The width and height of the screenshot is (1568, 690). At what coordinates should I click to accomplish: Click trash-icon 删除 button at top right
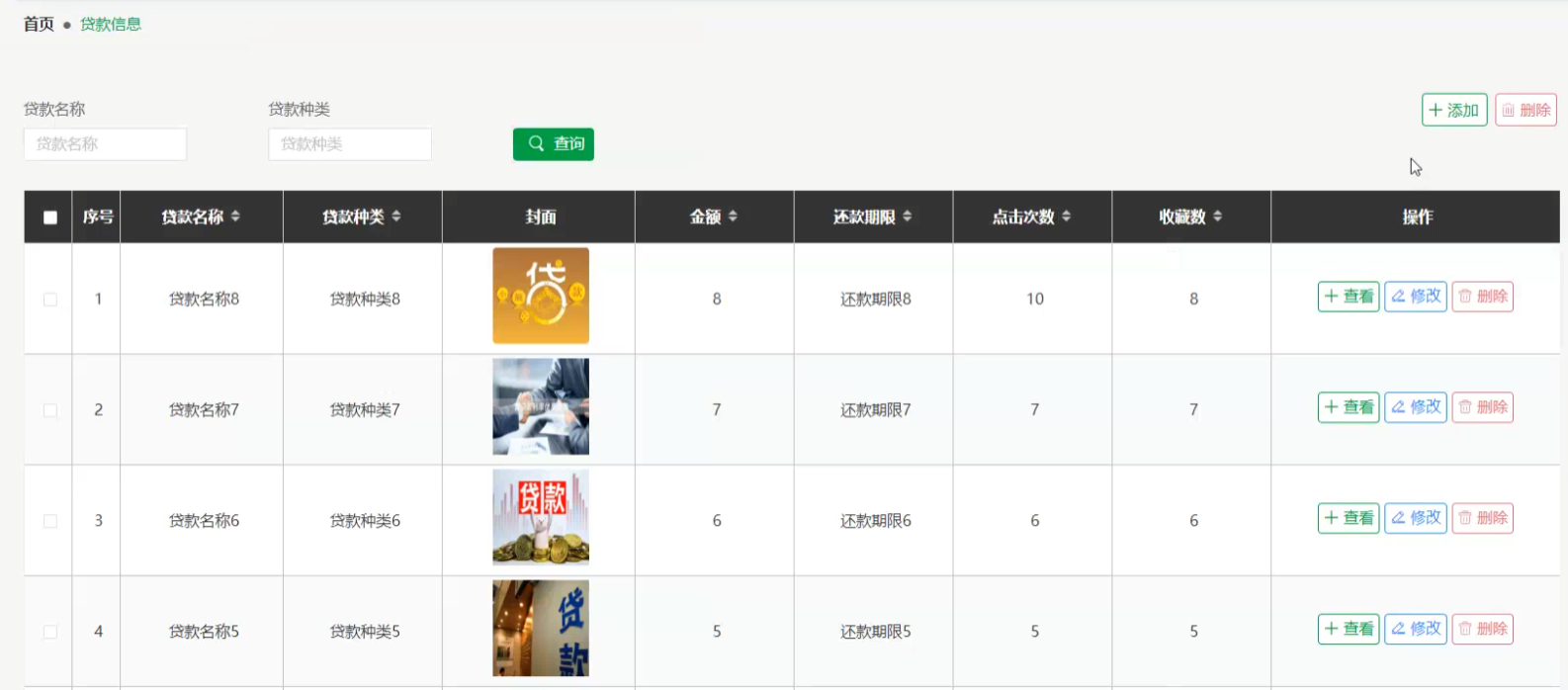[1526, 110]
